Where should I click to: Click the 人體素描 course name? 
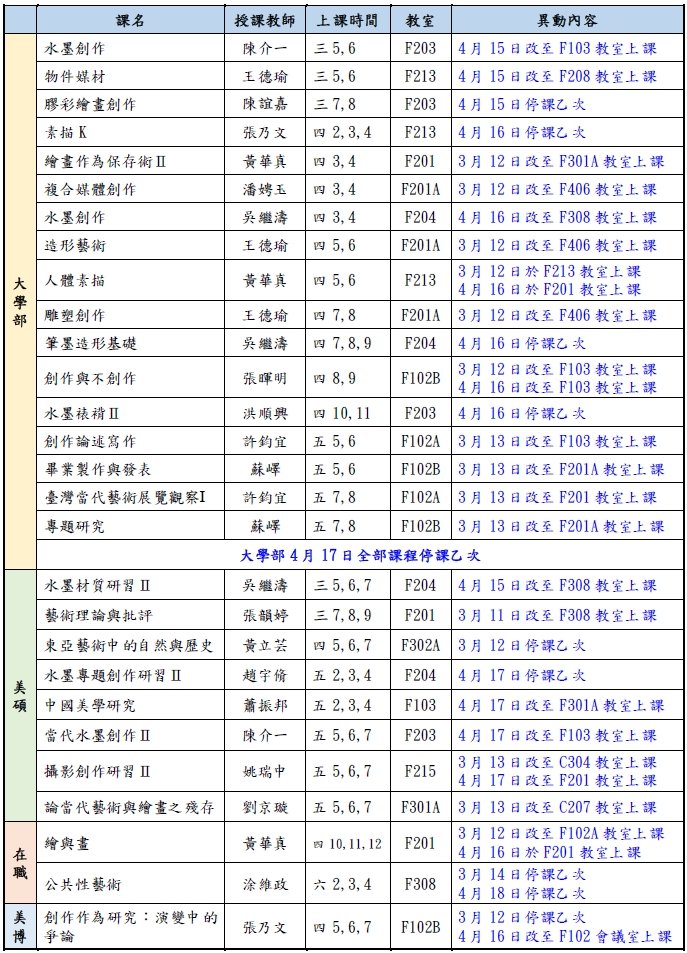(x=75, y=281)
